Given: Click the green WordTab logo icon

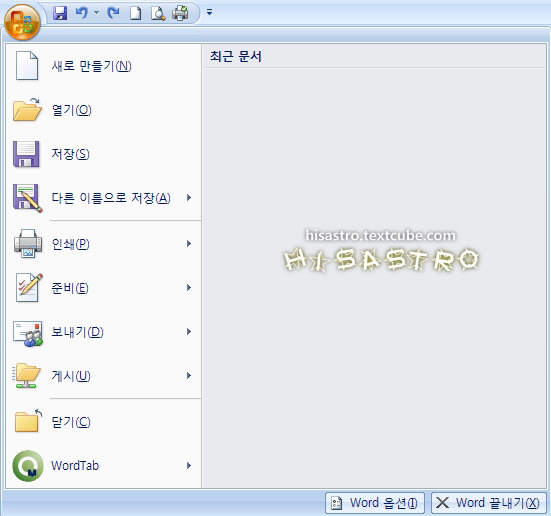Looking at the screenshot, I should click(28, 466).
